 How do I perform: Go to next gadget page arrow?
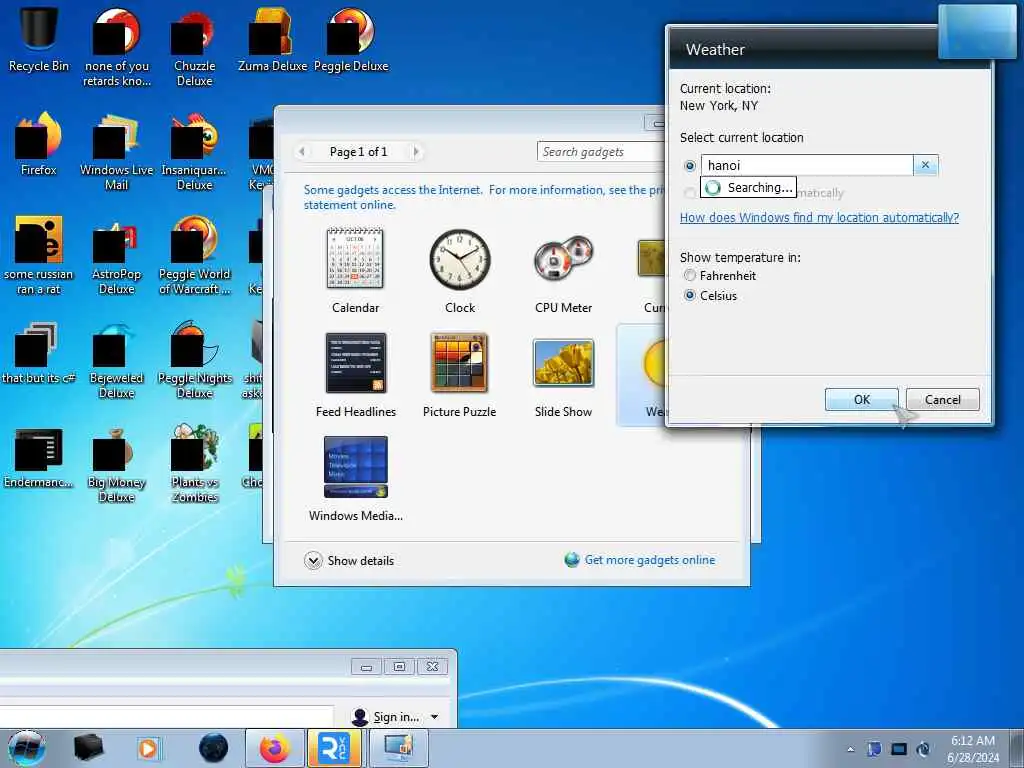point(416,152)
